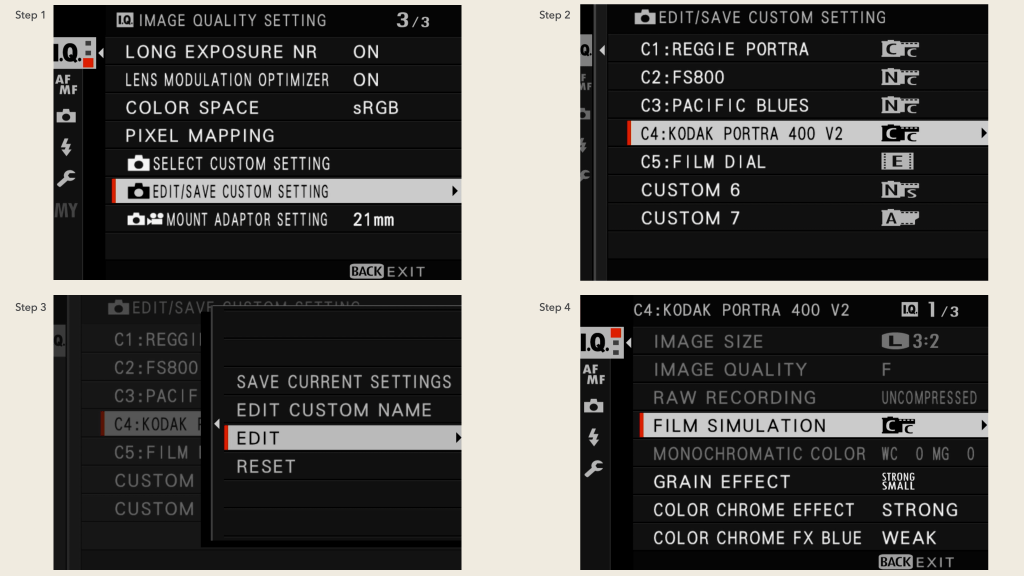Open C1:REGGIE PORTRA in Step 2 list
This screenshot has width=1024, height=576.
tap(724, 49)
